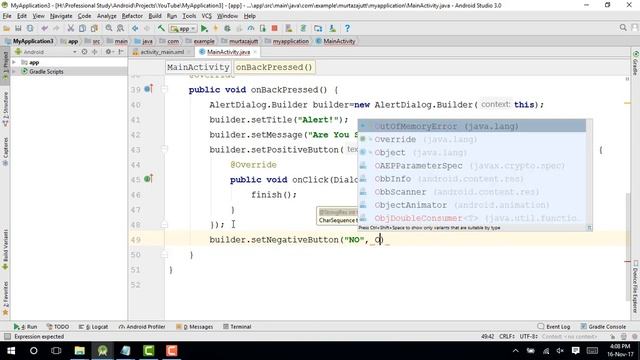The width and height of the screenshot is (640, 360).
Task: Click the murtazajutt navigation bar folder
Action: [x=239, y=41]
